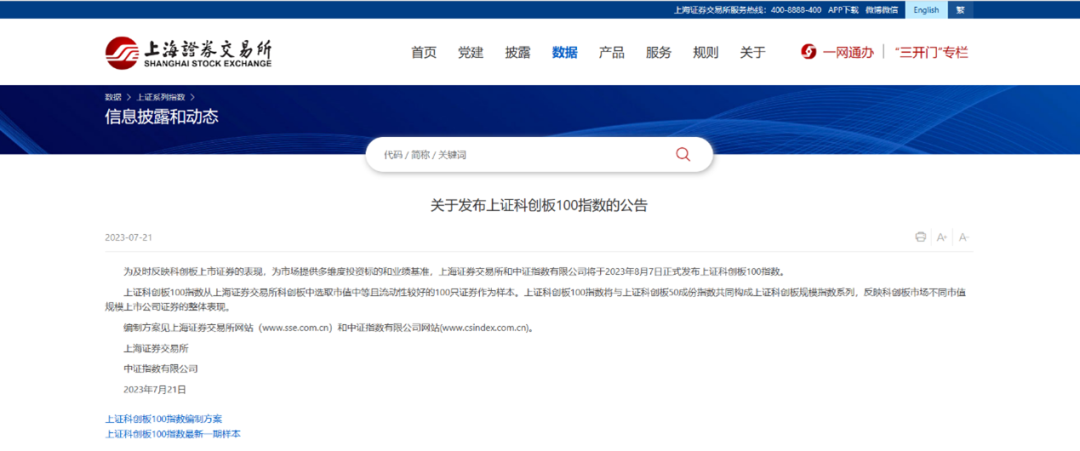Open the 首页 menu item
The height and width of the screenshot is (451, 1080).
coord(424,53)
